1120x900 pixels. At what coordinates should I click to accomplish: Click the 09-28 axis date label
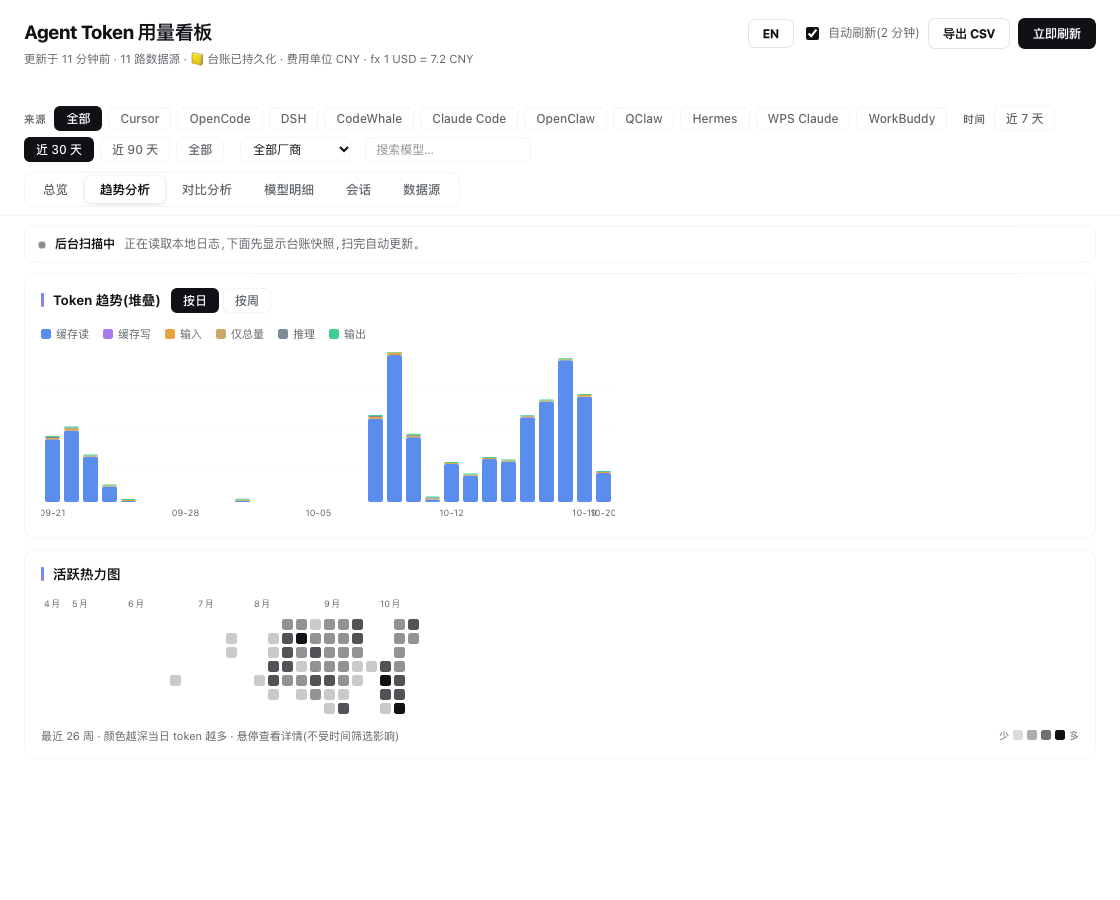click(x=185, y=513)
